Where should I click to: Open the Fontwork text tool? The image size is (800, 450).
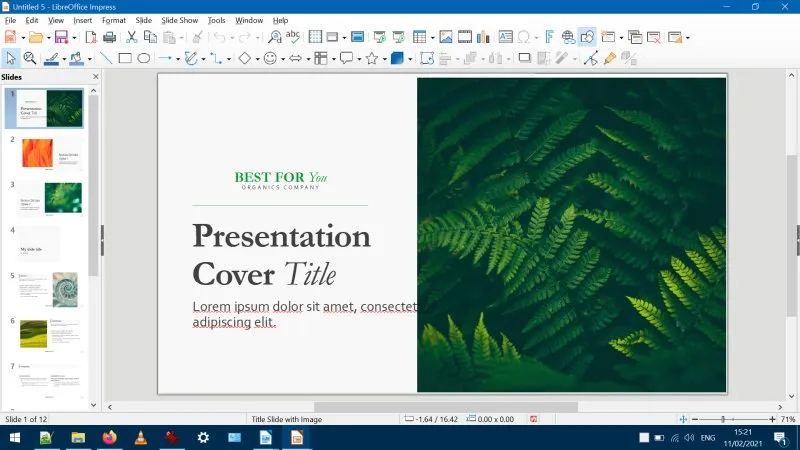click(x=549, y=37)
